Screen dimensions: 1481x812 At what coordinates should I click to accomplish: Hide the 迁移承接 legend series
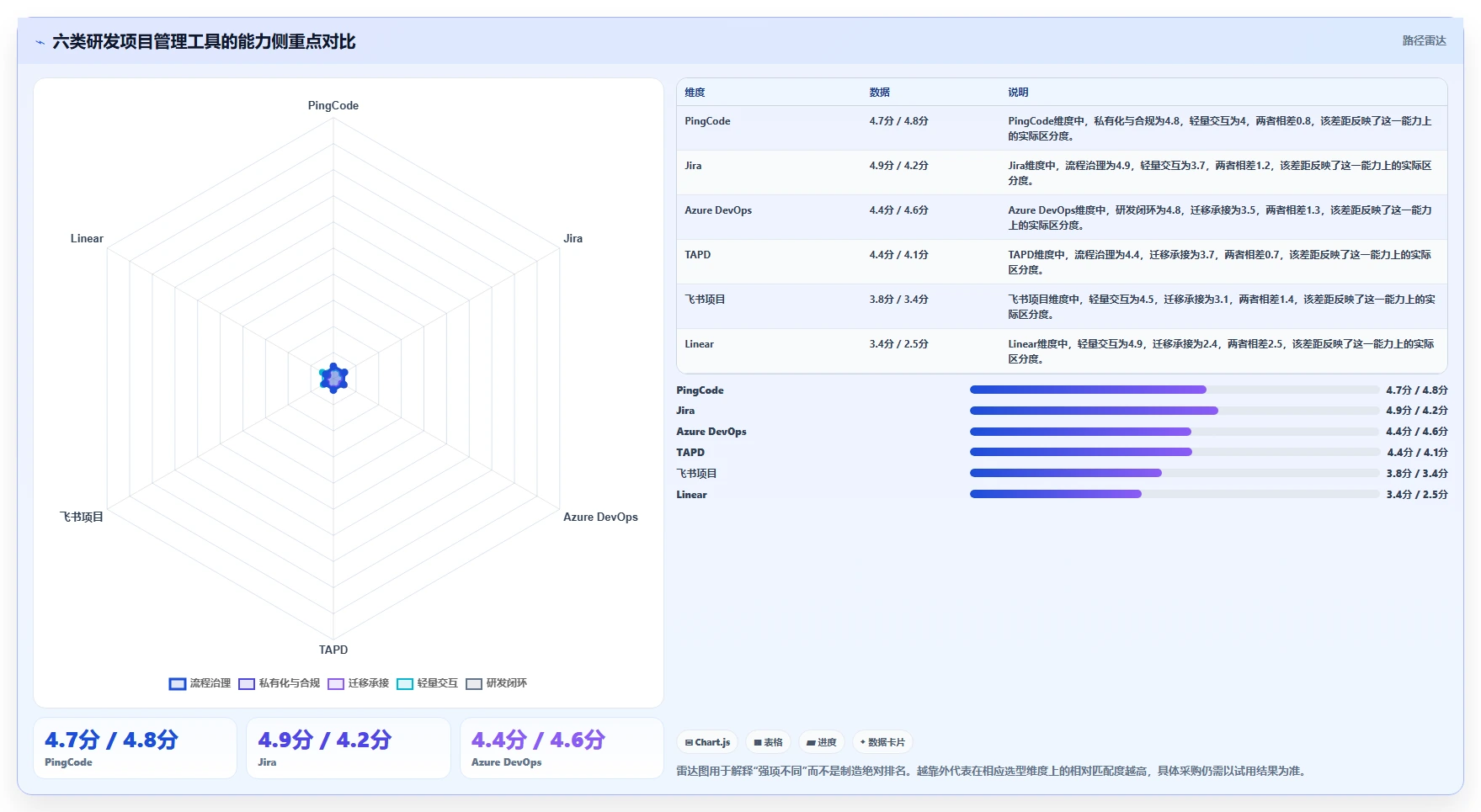(x=359, y=683)
